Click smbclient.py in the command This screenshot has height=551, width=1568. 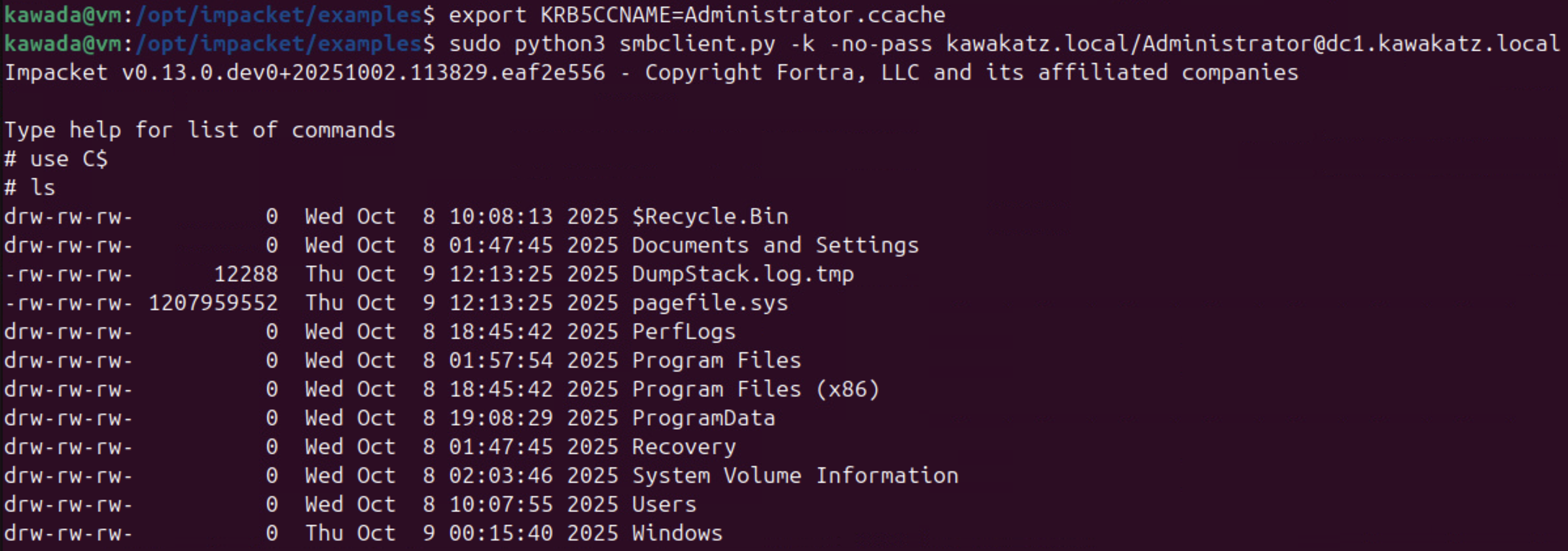click(696, 44)
